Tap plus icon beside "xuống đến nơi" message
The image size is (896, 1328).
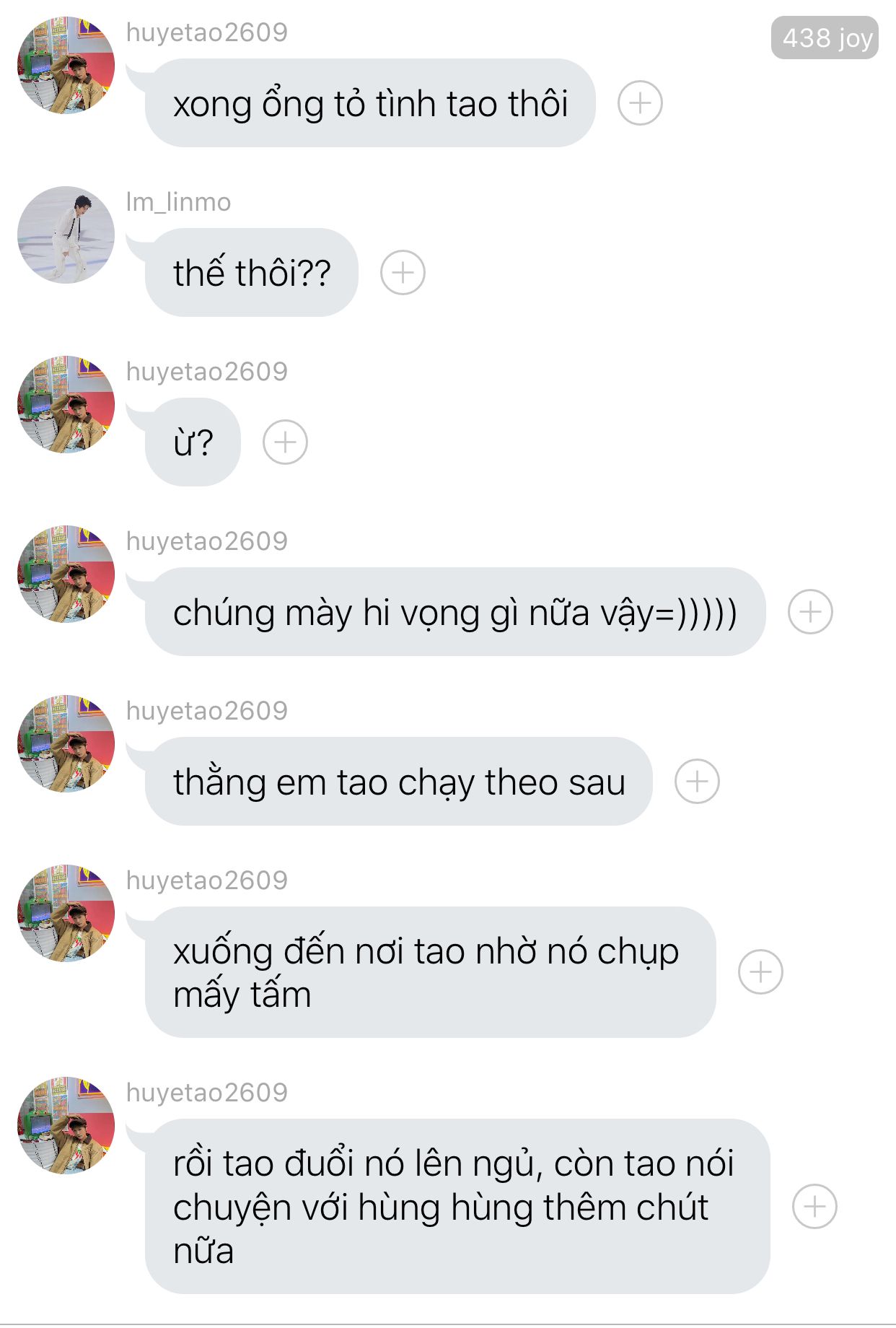point(760,972)
